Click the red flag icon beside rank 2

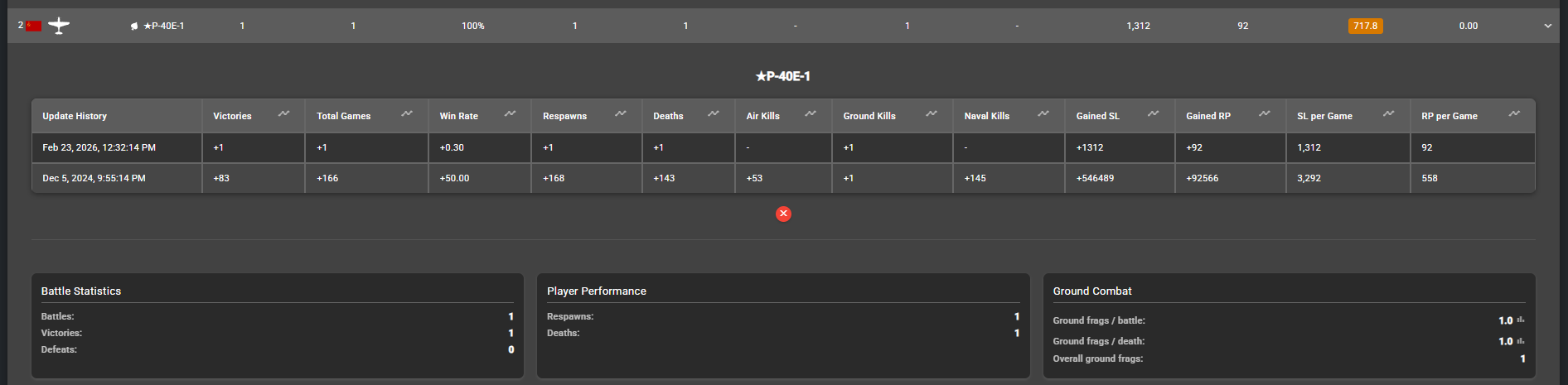34,26
